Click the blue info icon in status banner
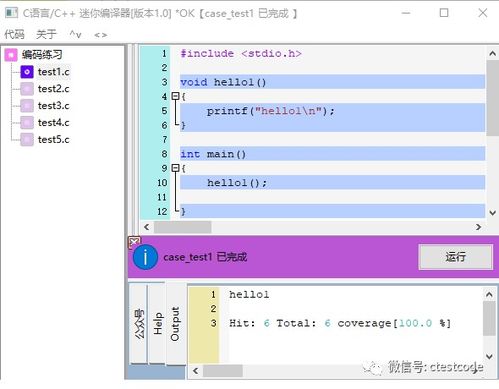This screenshot has width=499, height=389. coord(145,257)
